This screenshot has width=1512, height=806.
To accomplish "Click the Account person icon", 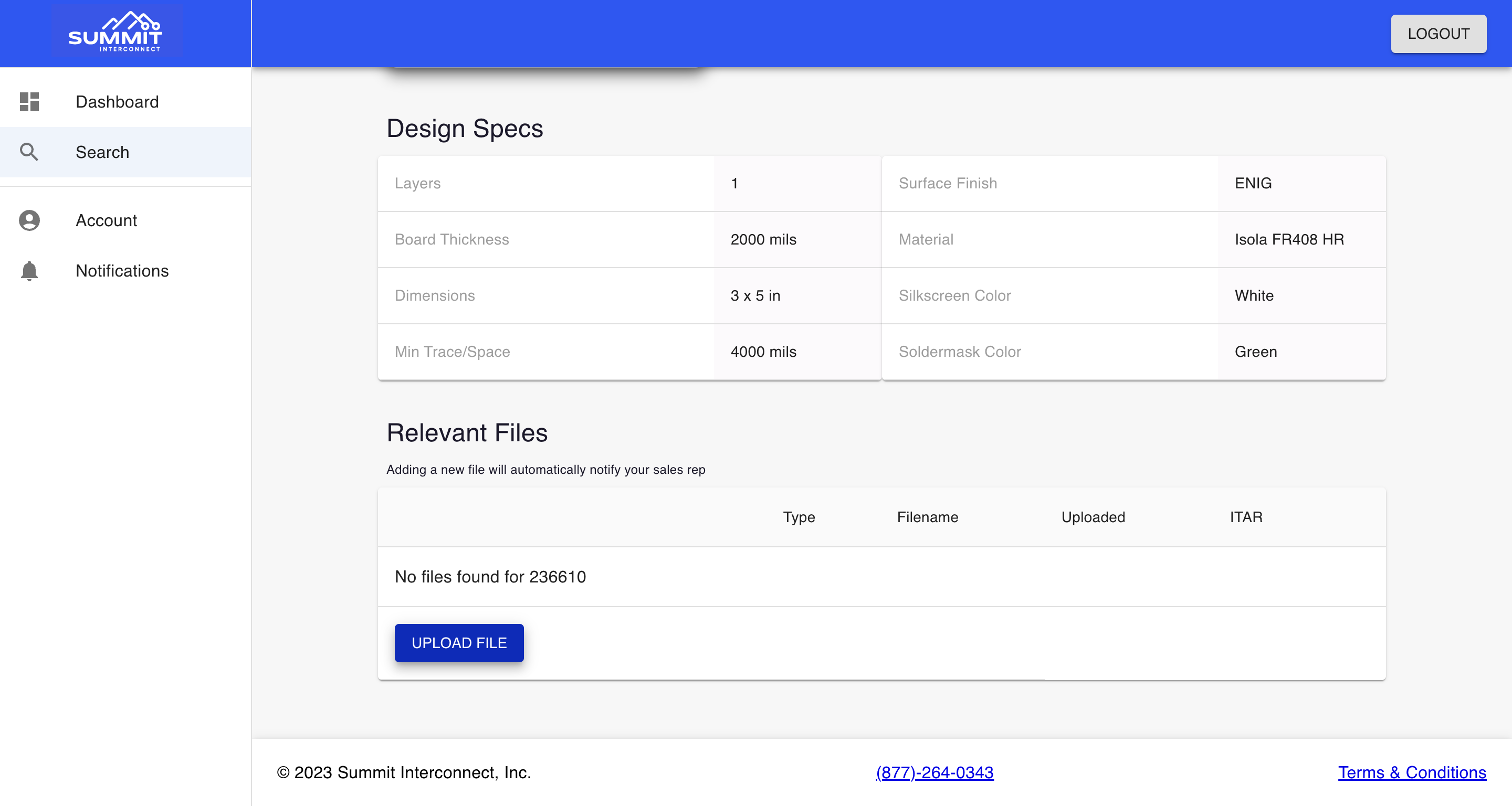I will 29,220.
